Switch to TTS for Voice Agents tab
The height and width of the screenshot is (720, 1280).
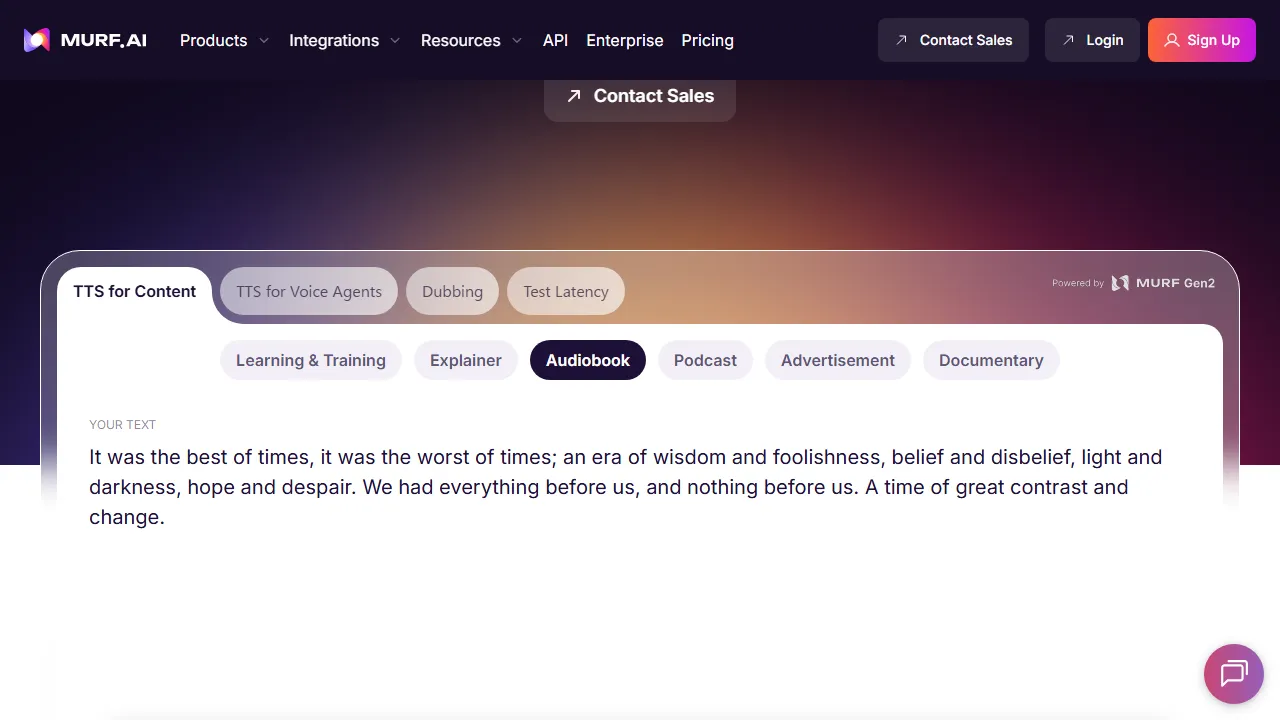click(308, 291)
